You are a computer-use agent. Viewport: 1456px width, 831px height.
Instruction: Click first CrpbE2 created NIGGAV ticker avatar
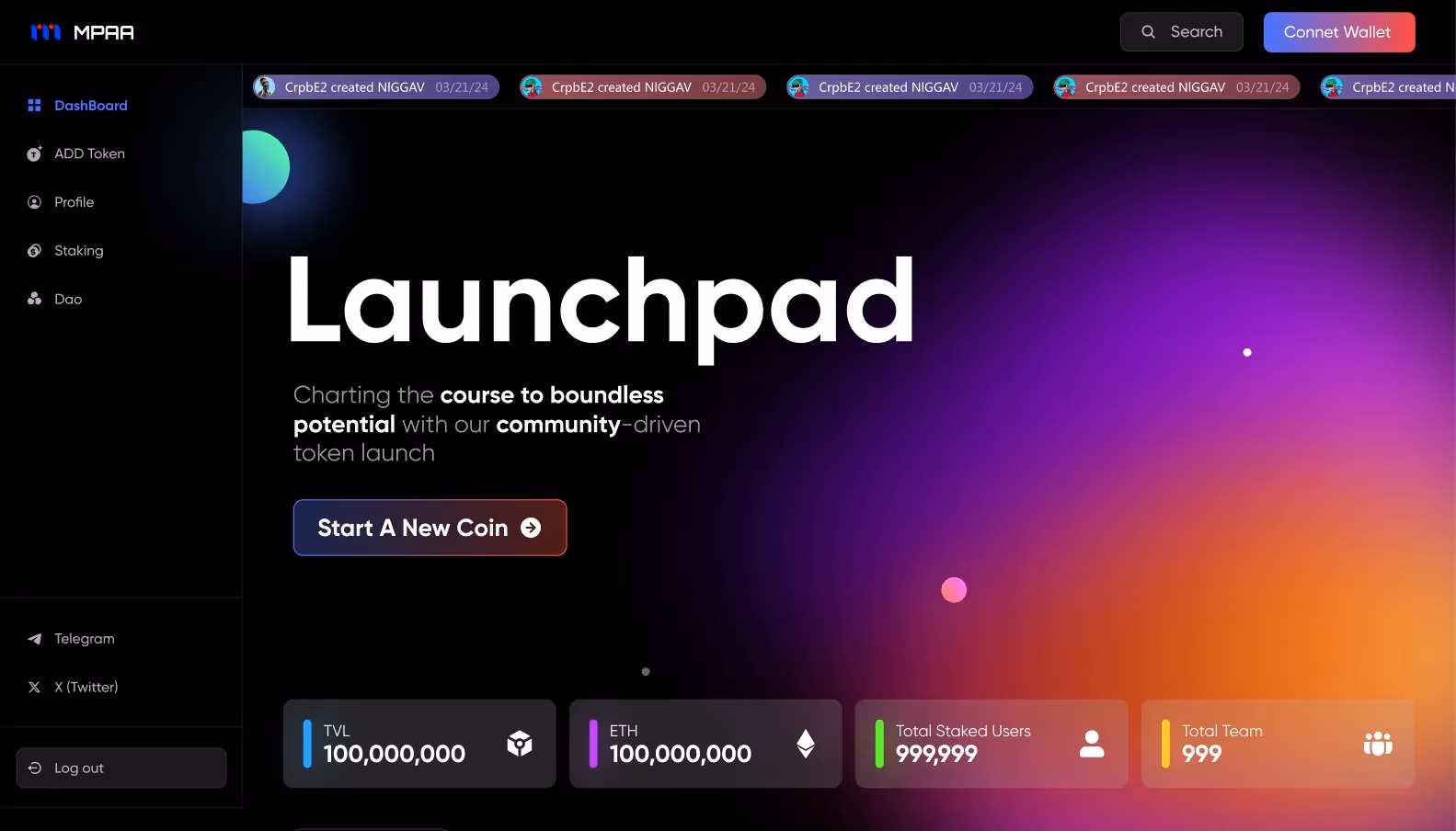pos(265,87)
